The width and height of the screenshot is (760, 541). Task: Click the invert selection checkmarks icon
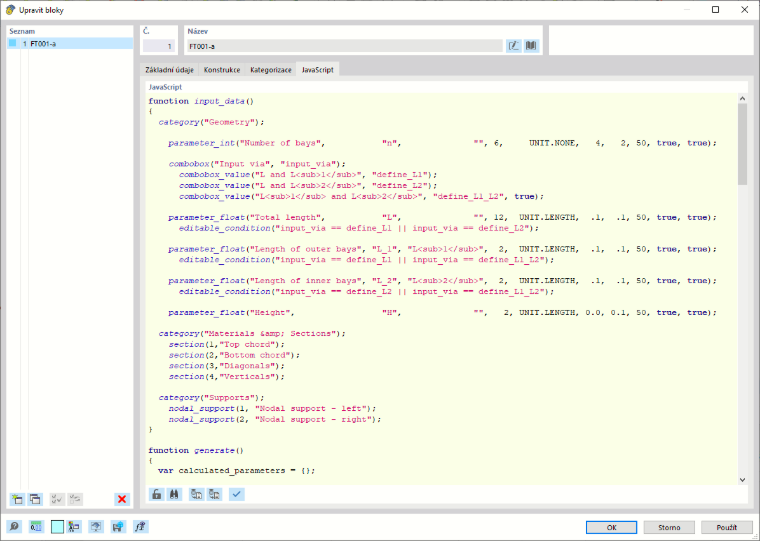point(75,499)
